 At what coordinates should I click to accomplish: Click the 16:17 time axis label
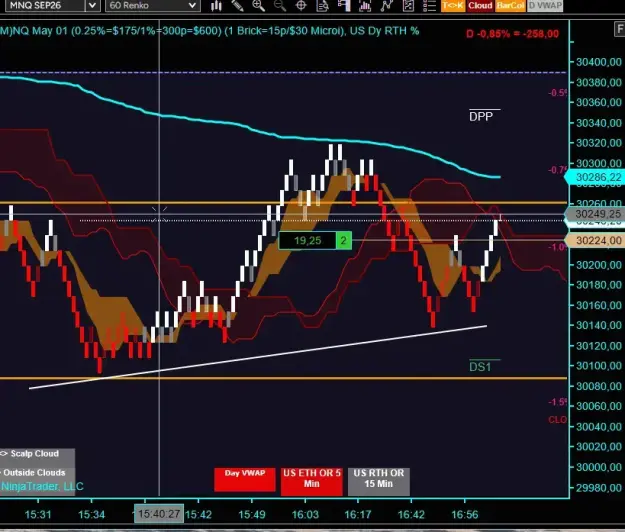358,514
